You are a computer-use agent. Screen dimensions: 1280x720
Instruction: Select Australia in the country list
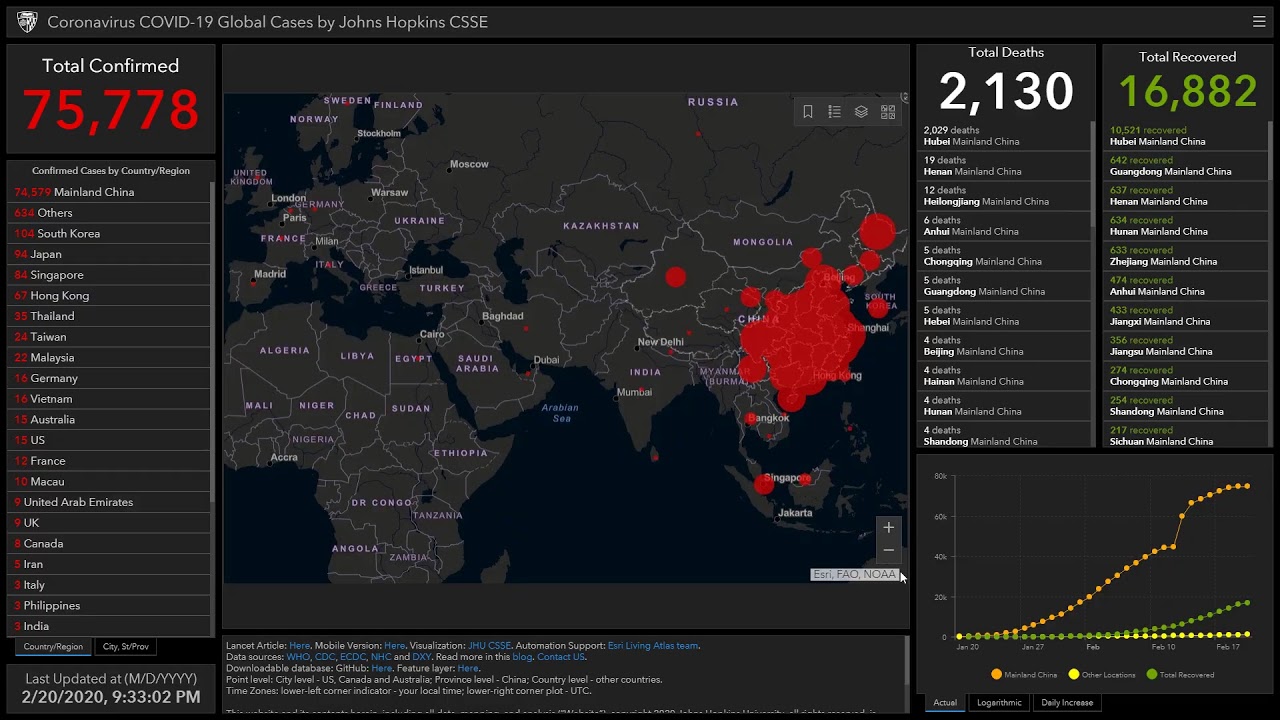(x=110, y=420)
